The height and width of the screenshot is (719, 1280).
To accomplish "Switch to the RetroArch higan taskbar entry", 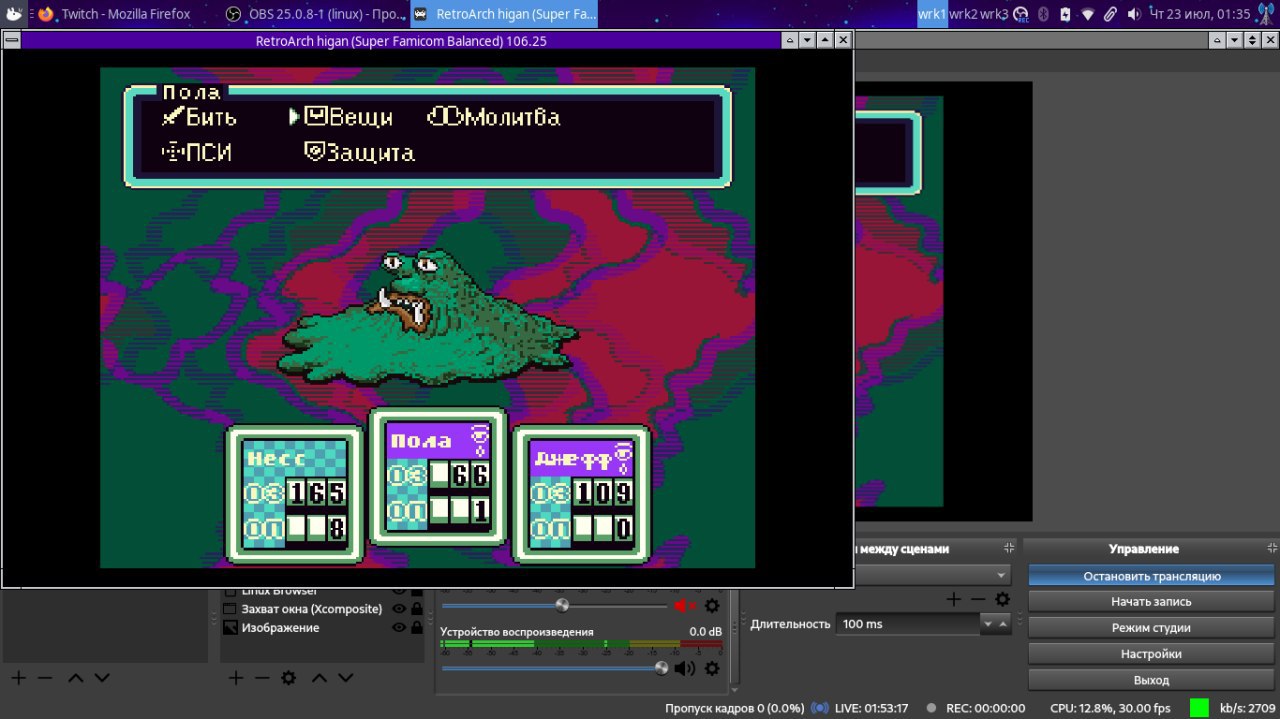I will click(503, 14).
